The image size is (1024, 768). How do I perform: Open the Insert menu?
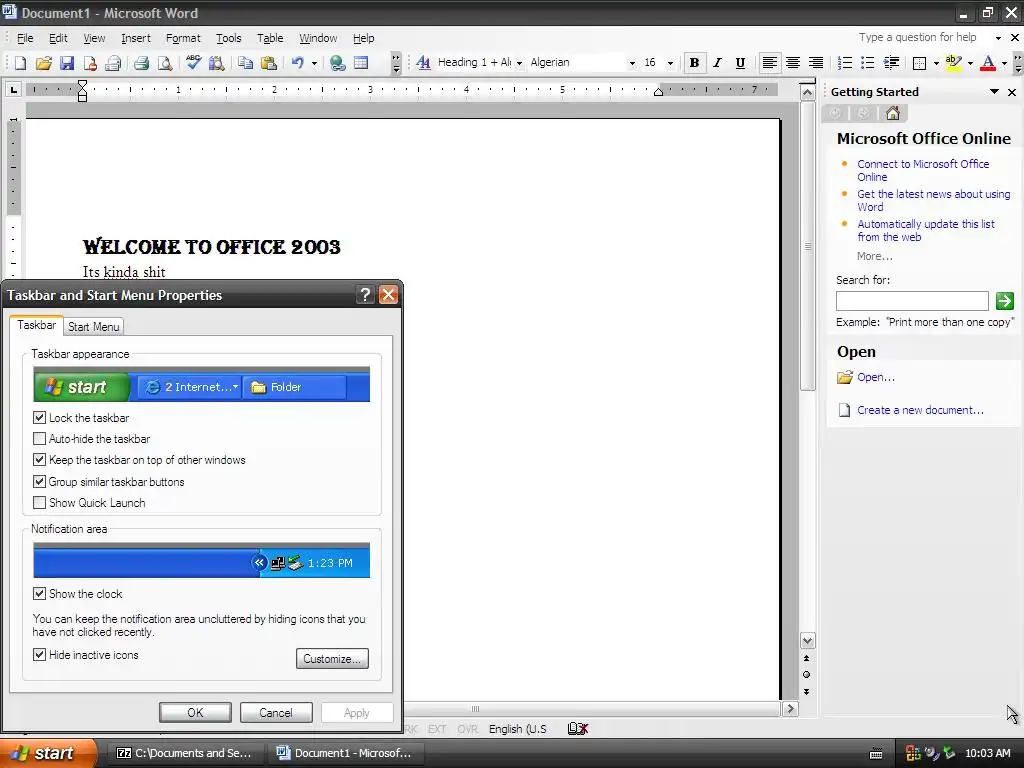point(135,38)
